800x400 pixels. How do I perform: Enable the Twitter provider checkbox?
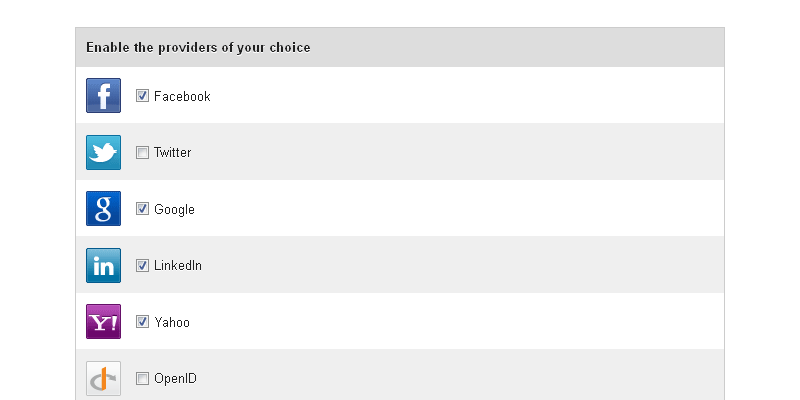(x=142, y=153)
